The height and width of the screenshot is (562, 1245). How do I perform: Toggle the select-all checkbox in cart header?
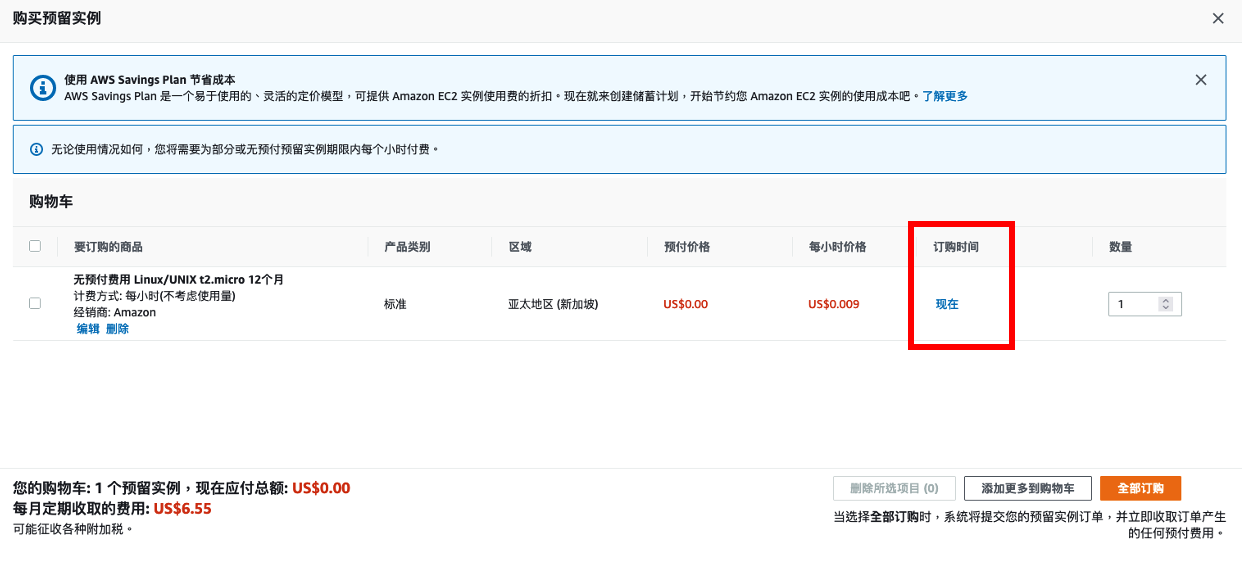[36, 246]
